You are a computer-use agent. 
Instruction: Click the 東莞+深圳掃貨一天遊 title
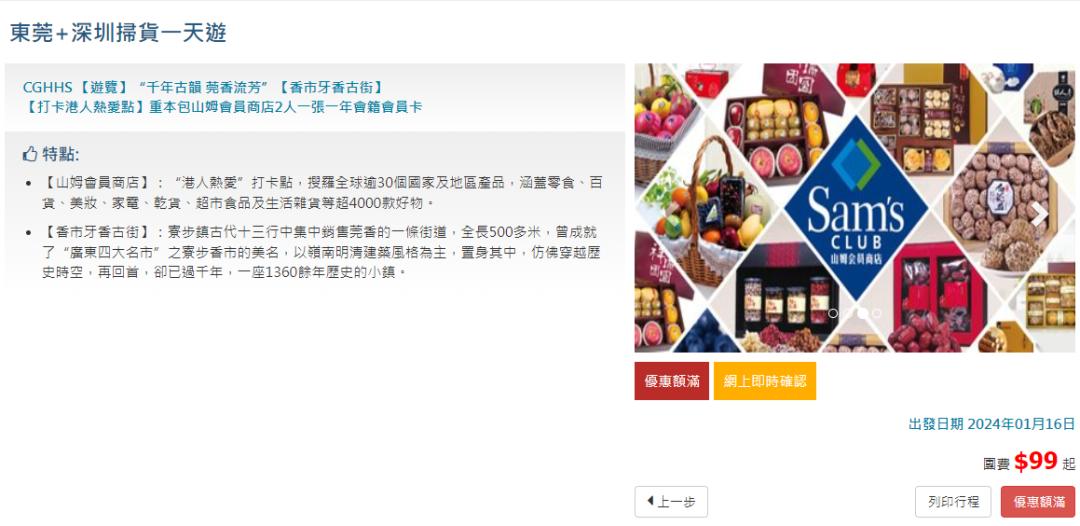[x=118, y=32]
